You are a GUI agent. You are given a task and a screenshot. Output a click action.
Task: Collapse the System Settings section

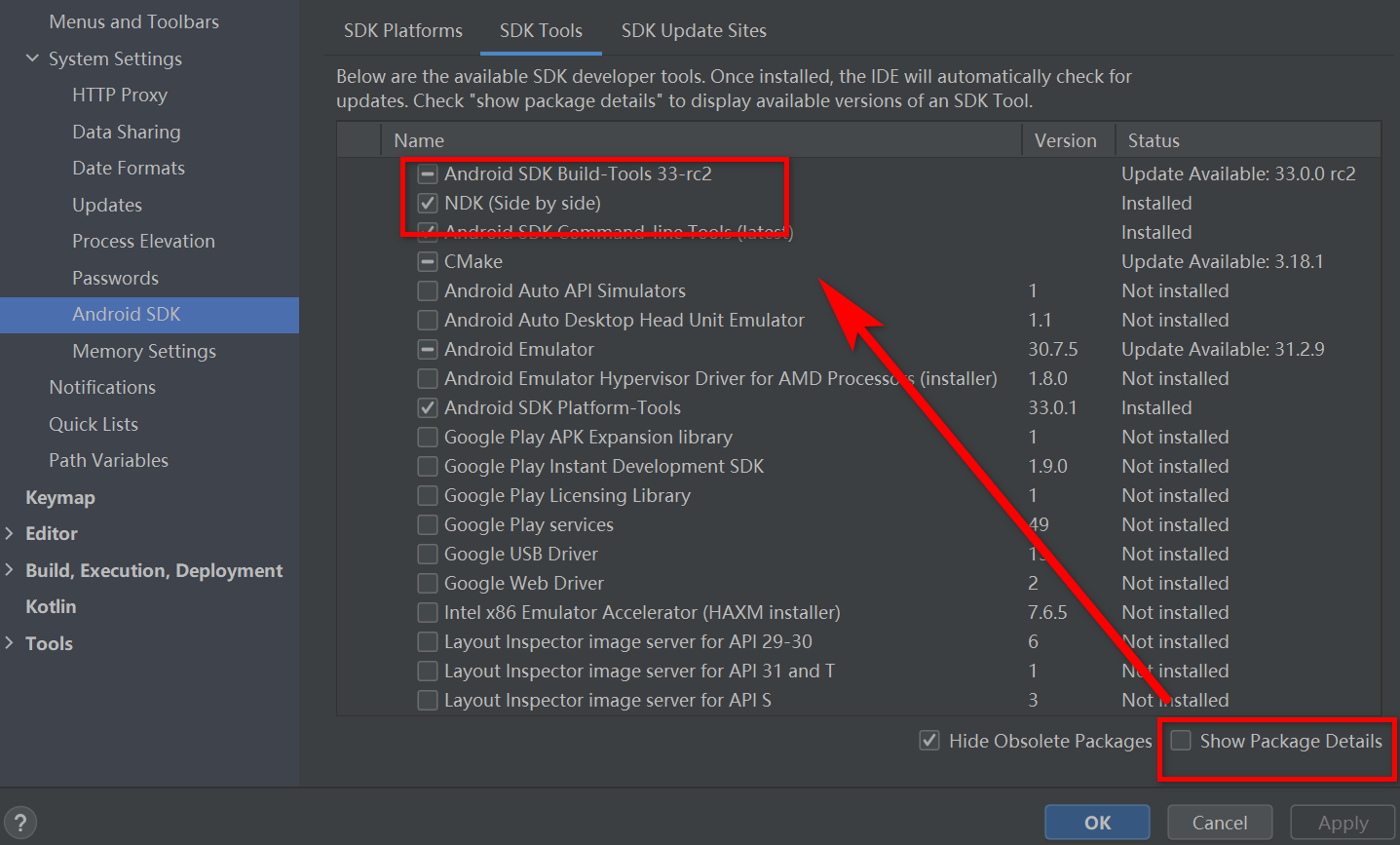click(31, 58)
